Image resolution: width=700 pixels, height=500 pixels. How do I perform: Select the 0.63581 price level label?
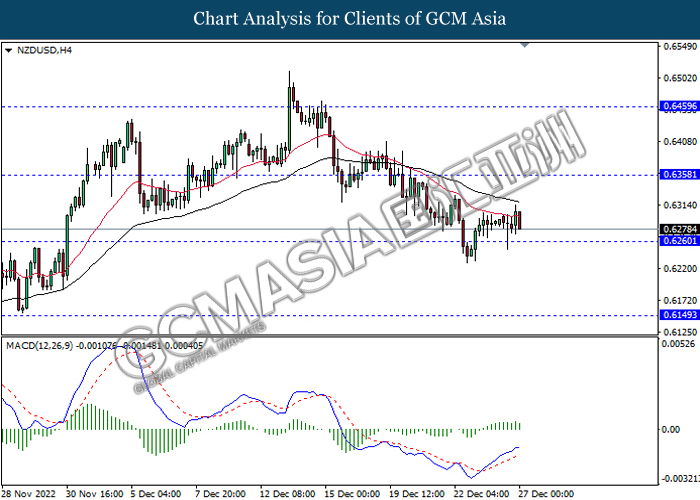679,175
